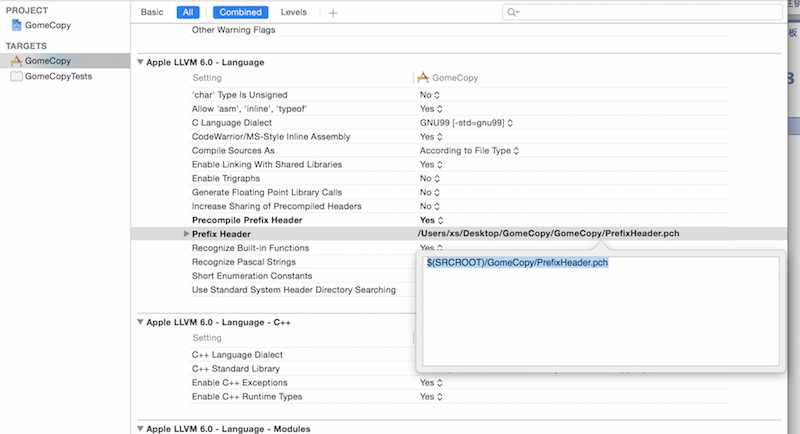Select Use Standard System Header Directory Searching
The image size is (800, 434).
tap(294, 290)
